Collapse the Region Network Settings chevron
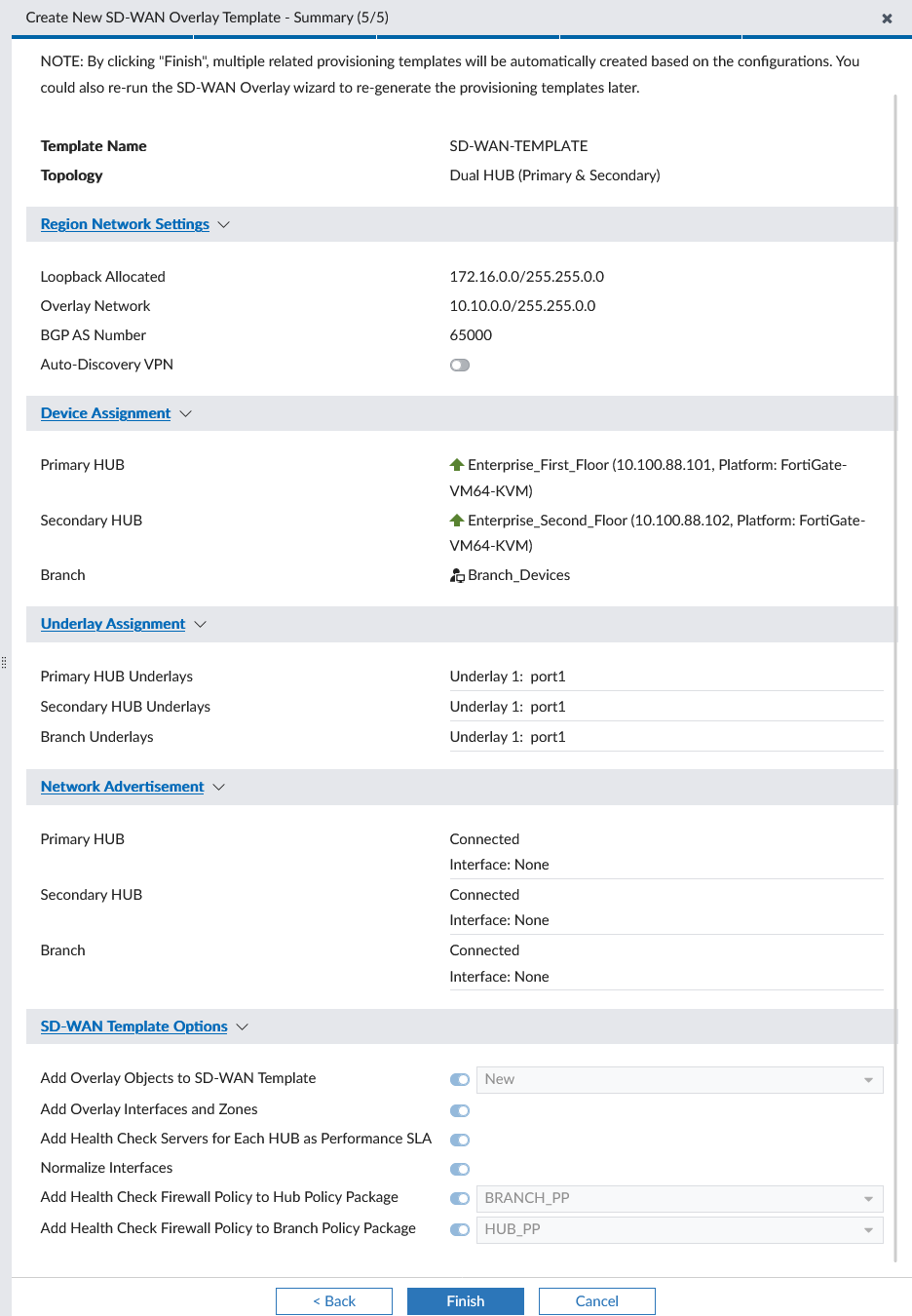912x1316 pixels. tap(224, 225)
